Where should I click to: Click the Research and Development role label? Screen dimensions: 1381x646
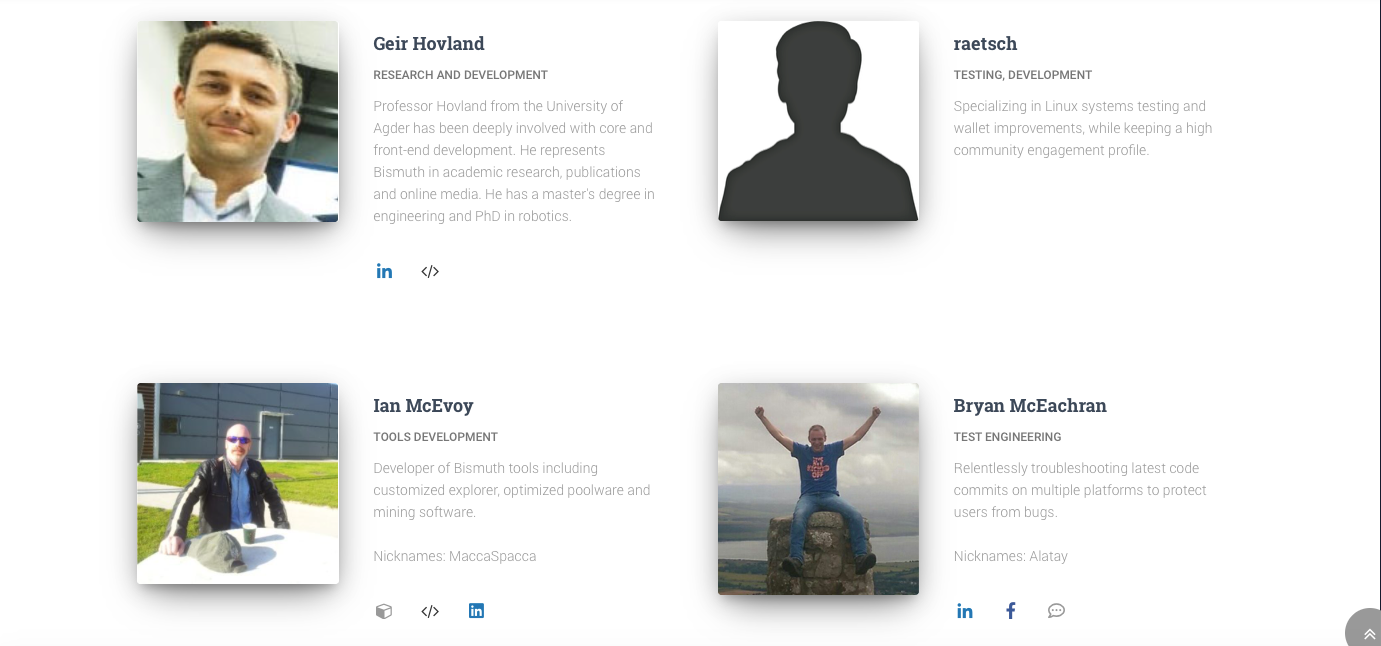coord(460,75)
